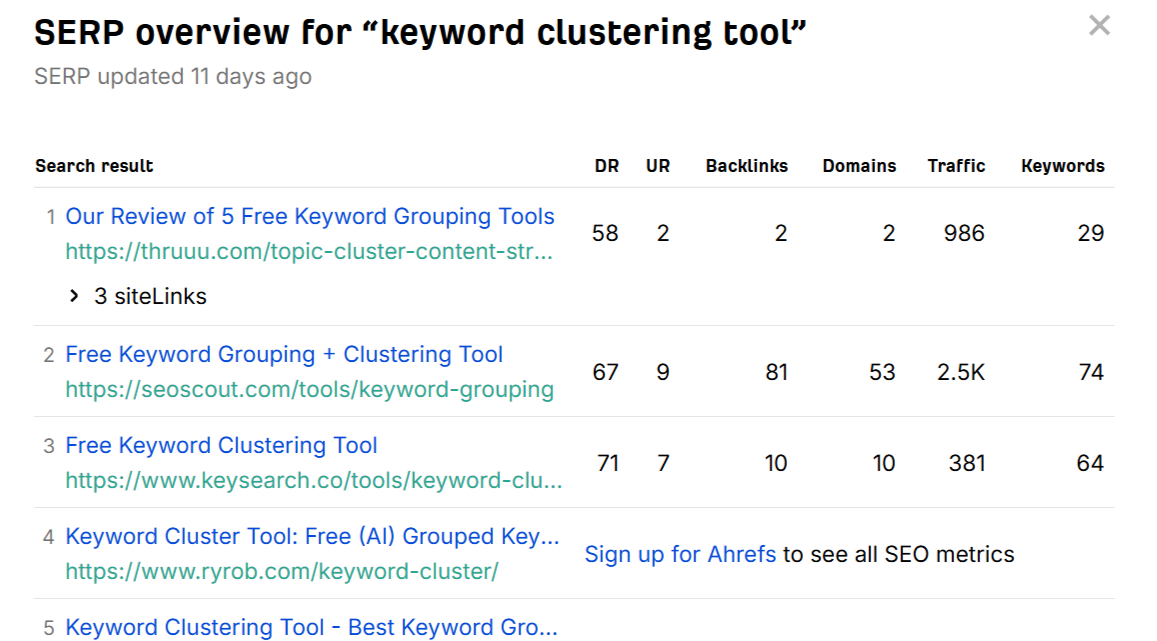Select keywords value 64 in keysearch row
The width and height of the screenshot is (1157, 641).
[1090, 463]
